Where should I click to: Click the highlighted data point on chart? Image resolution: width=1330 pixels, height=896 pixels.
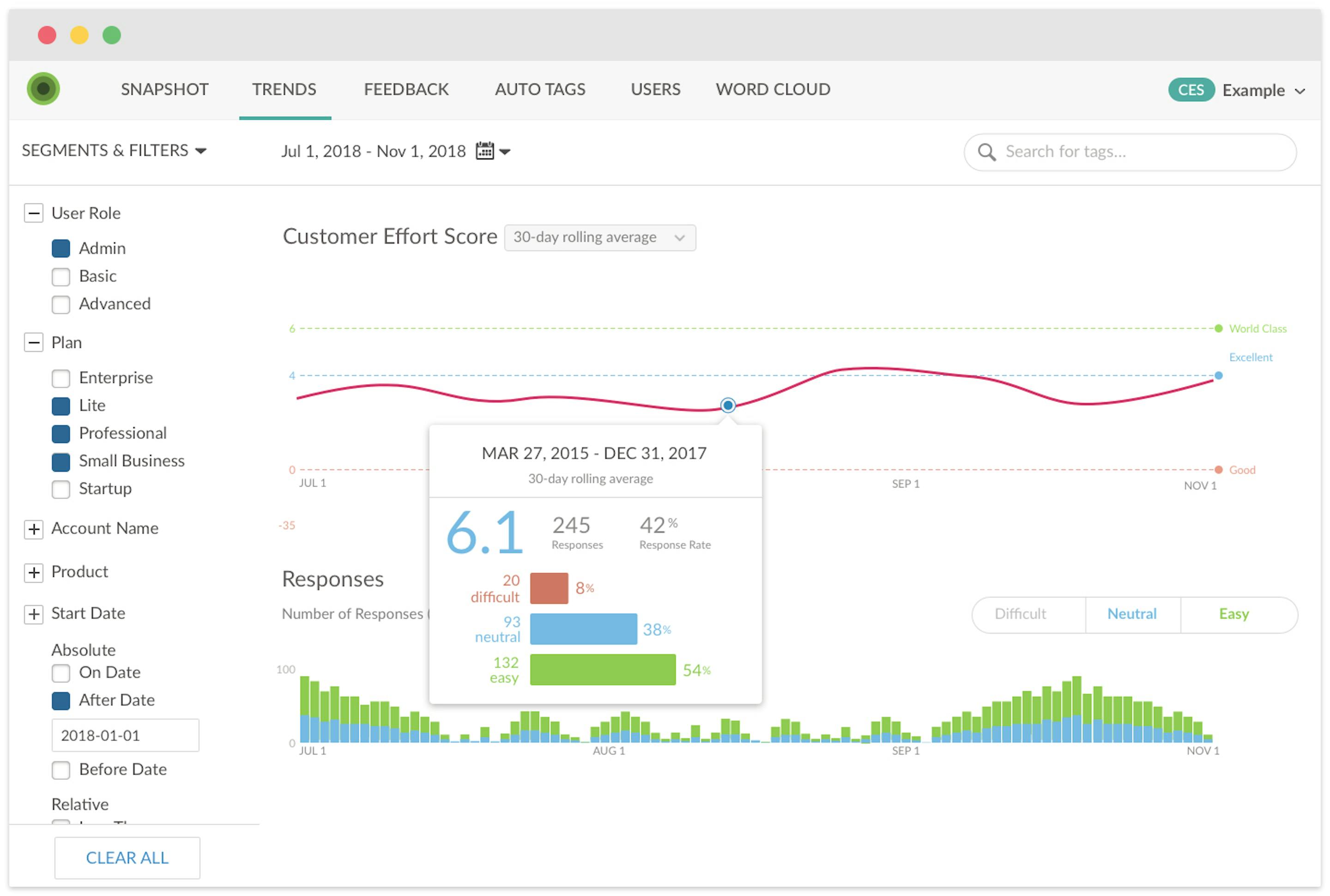tap(728, 405)
